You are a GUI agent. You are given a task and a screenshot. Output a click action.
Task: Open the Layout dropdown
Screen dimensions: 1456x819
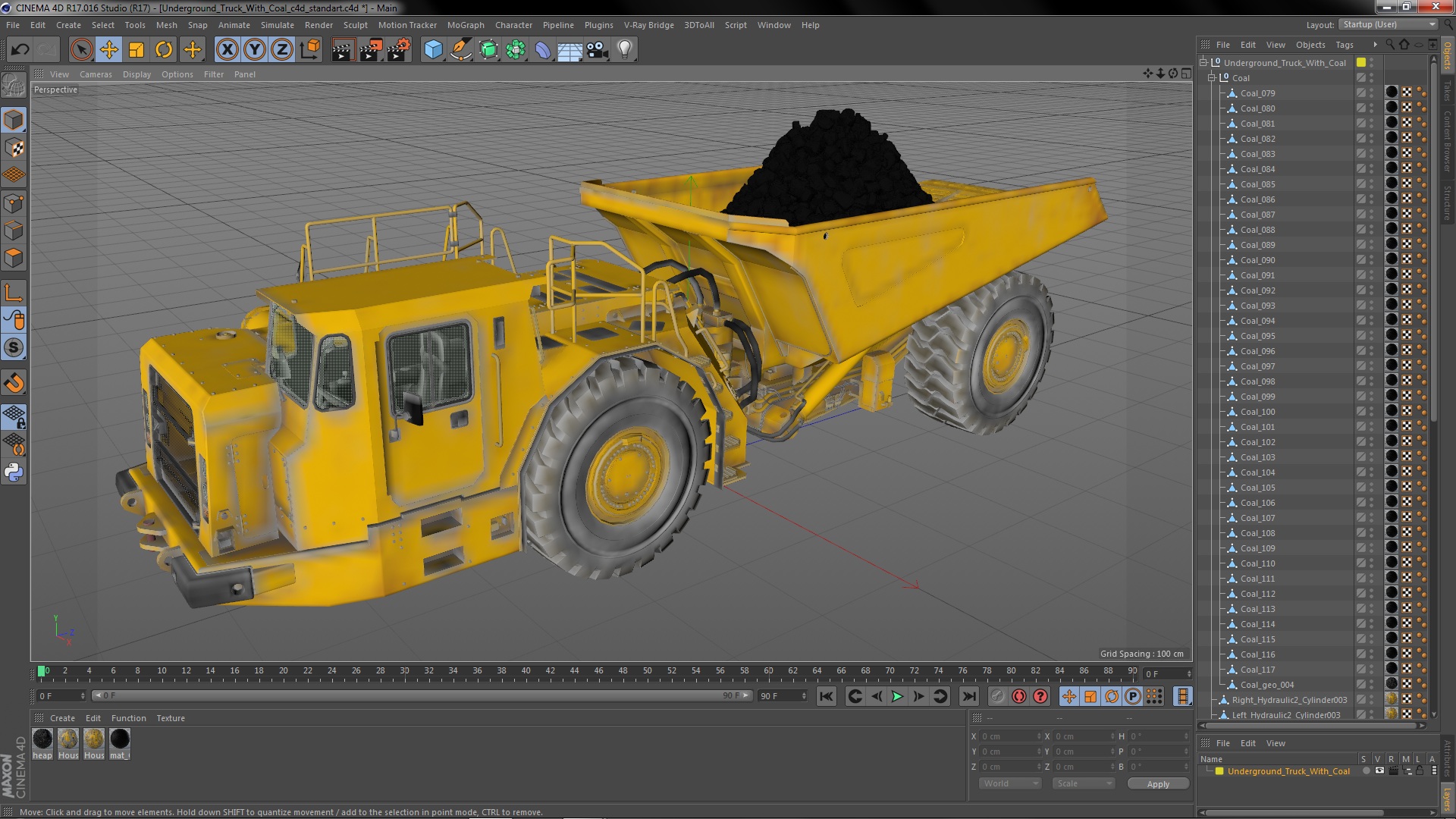click(x=1388, y=24)
